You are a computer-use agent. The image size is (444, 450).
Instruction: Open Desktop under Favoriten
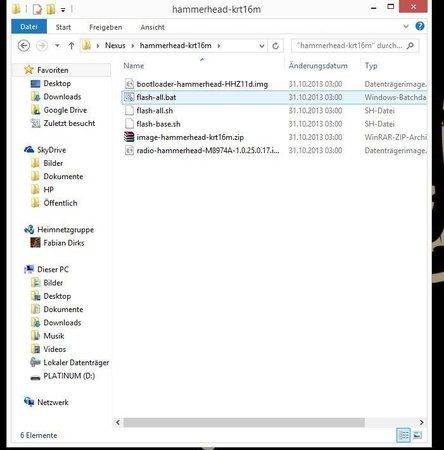[x=57, y=83]
